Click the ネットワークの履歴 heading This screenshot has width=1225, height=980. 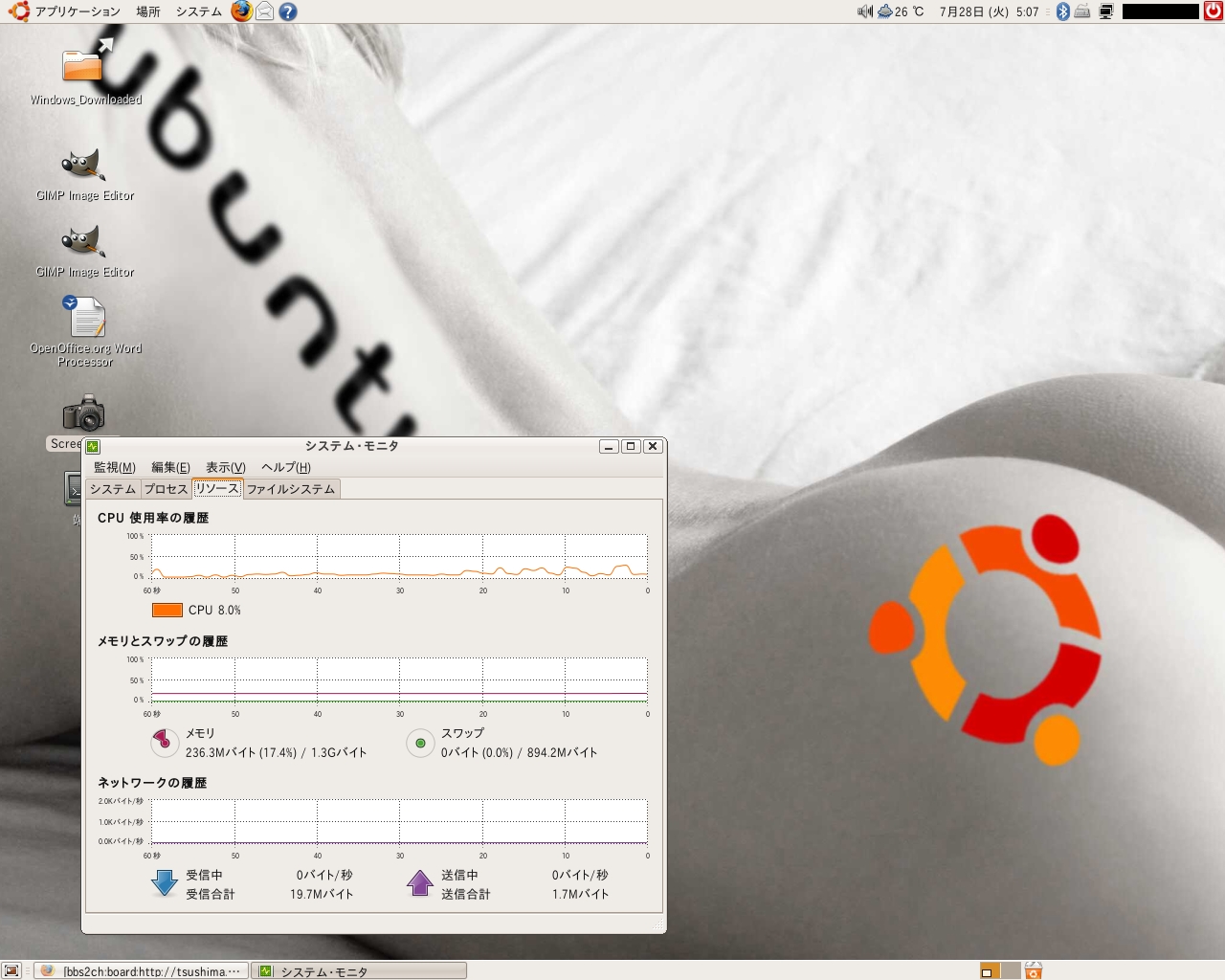(x=152, y=783)
